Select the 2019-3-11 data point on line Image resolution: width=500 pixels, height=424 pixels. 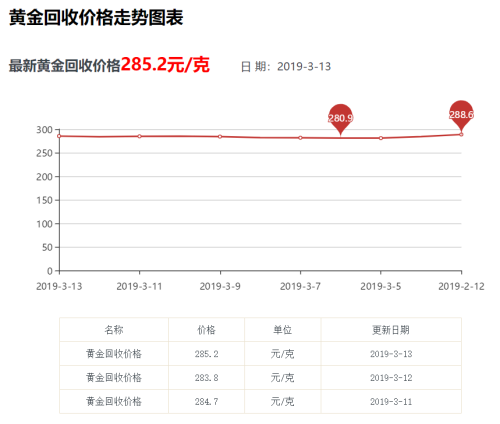140,136
